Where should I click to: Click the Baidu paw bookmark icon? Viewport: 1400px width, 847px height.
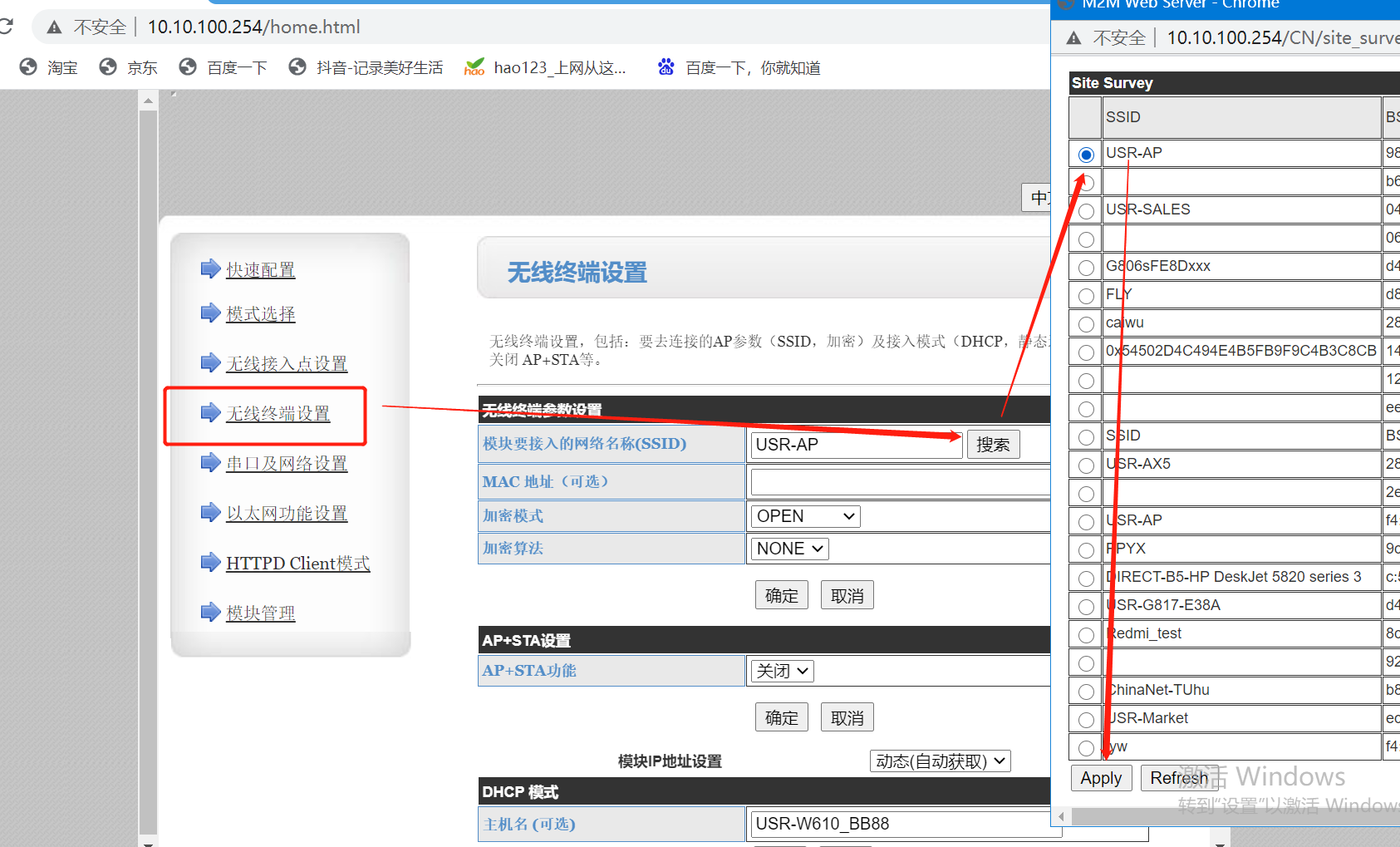pos(666,67)
